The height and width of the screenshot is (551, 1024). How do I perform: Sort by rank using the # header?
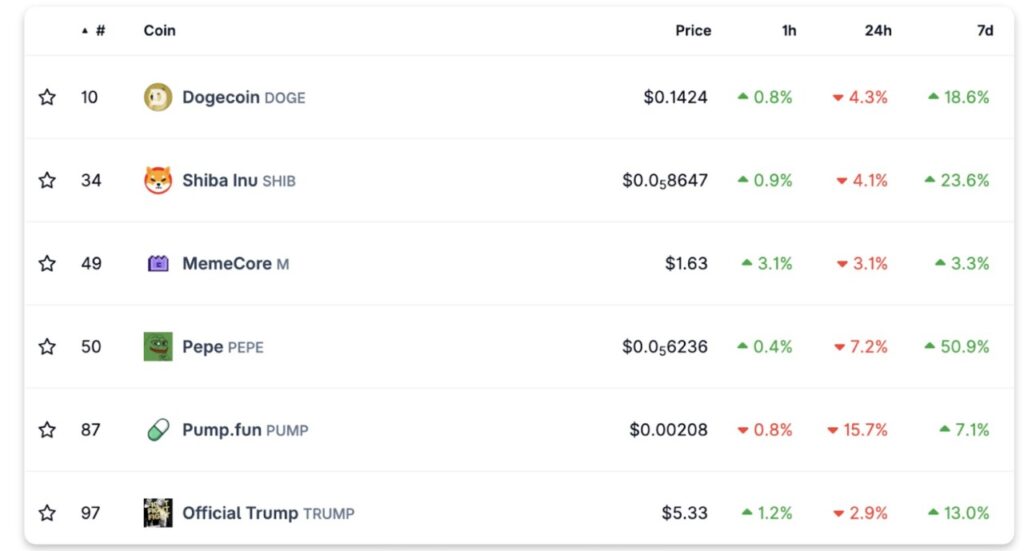[x=98, y=31]
